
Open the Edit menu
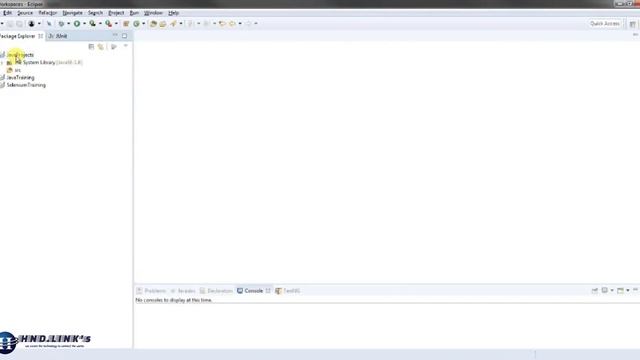[x=7, y=13]
